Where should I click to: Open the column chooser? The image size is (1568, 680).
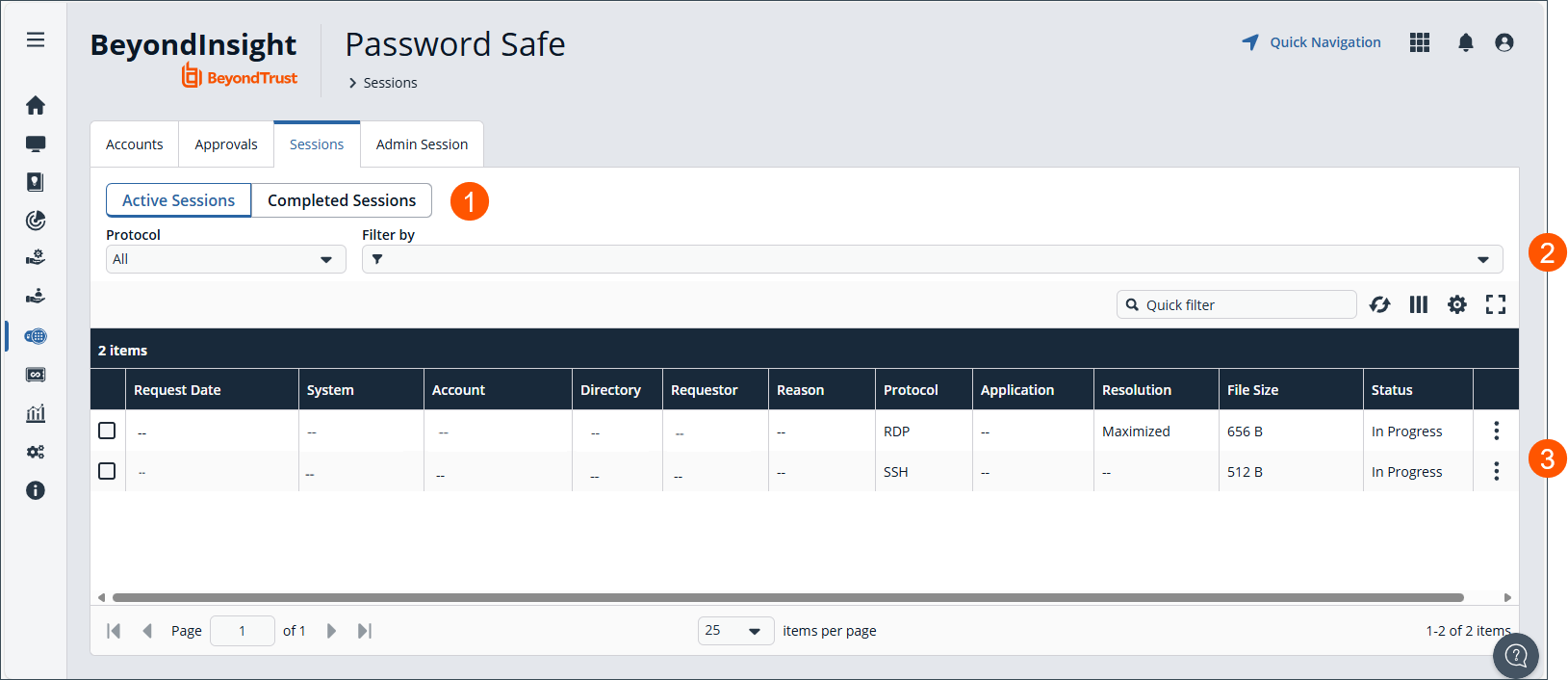[1419, 304]
